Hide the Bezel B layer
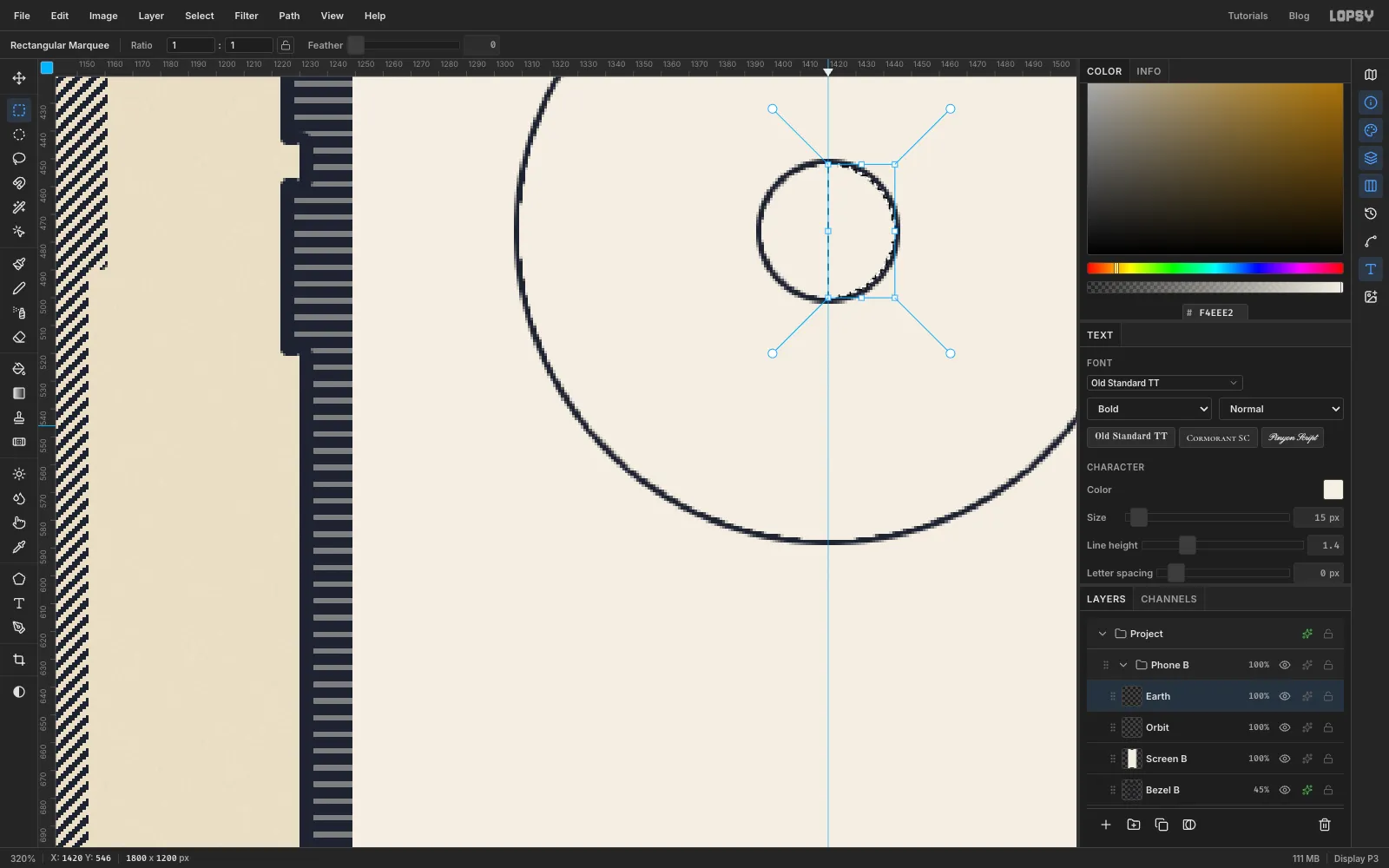Screen dimensions: 1389x868 [x=1285, y=790]
